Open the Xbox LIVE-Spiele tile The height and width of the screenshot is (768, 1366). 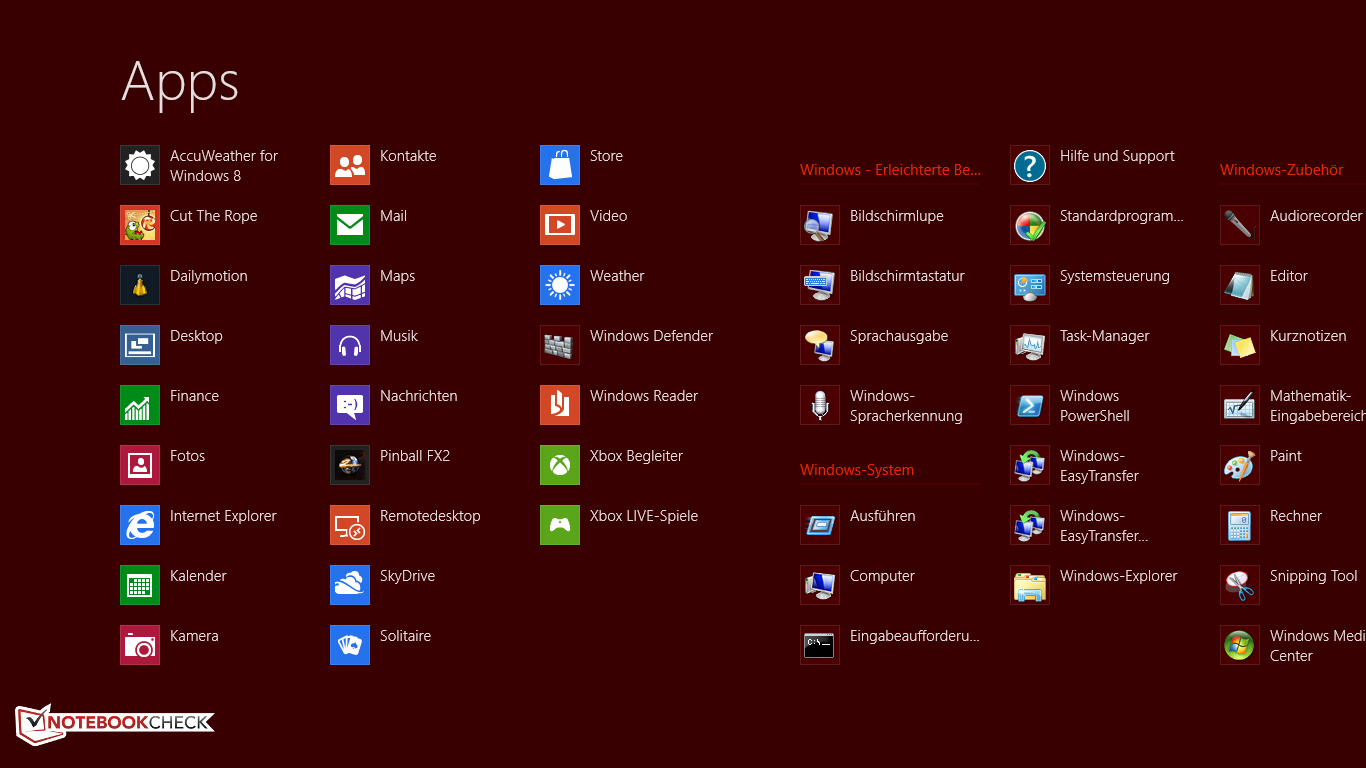[x=560, y=525]
